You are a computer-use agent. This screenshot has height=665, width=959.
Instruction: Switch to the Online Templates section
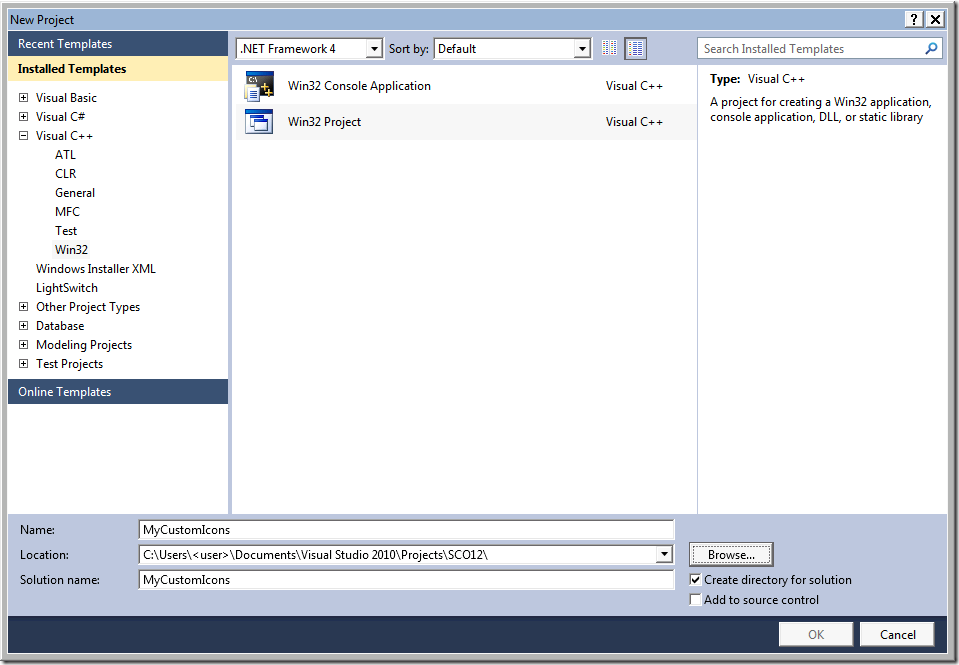pyautogui.click(x=66, y=391)
